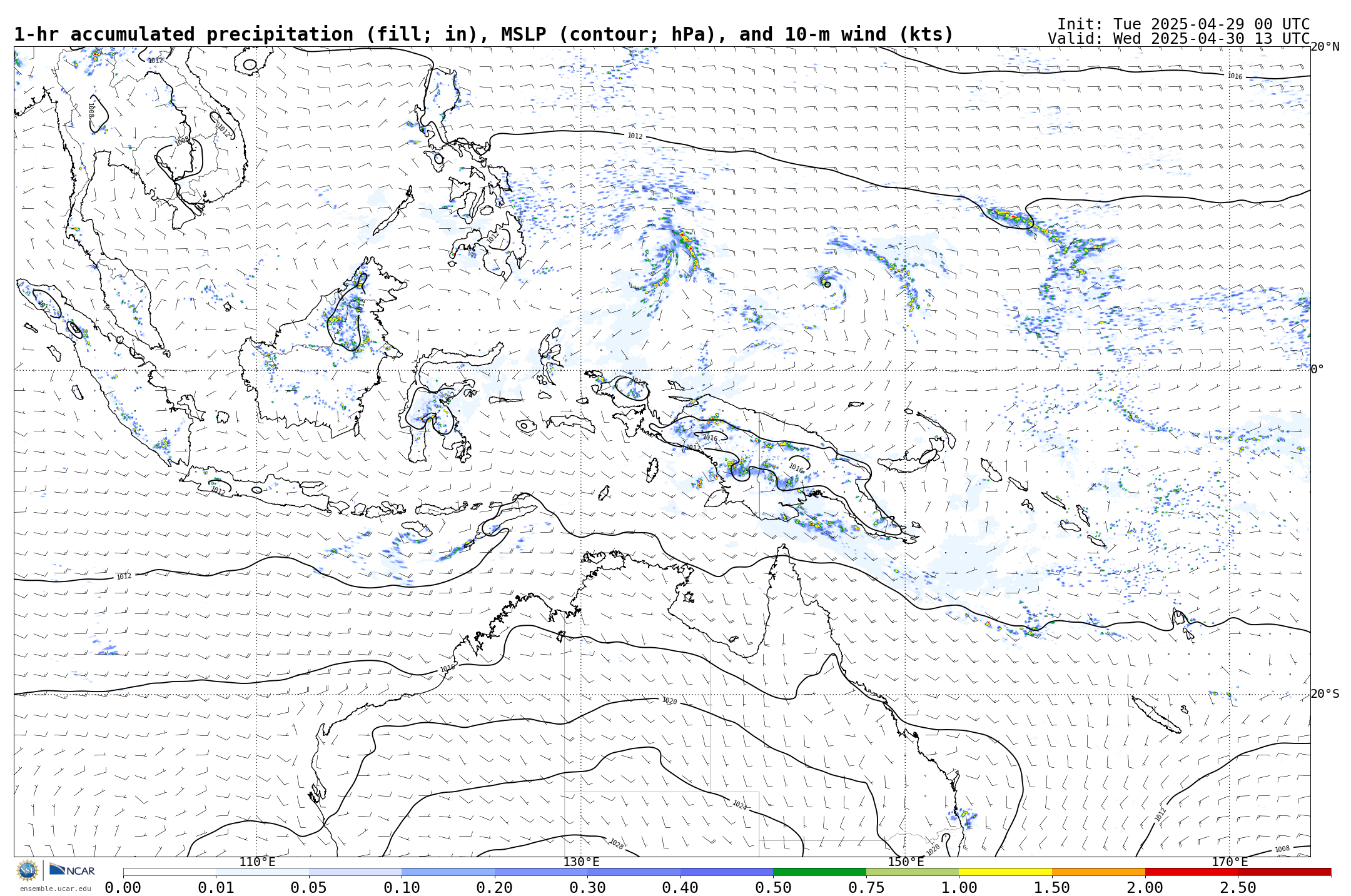Click the 0.20 colorbar value

[495, 888]
